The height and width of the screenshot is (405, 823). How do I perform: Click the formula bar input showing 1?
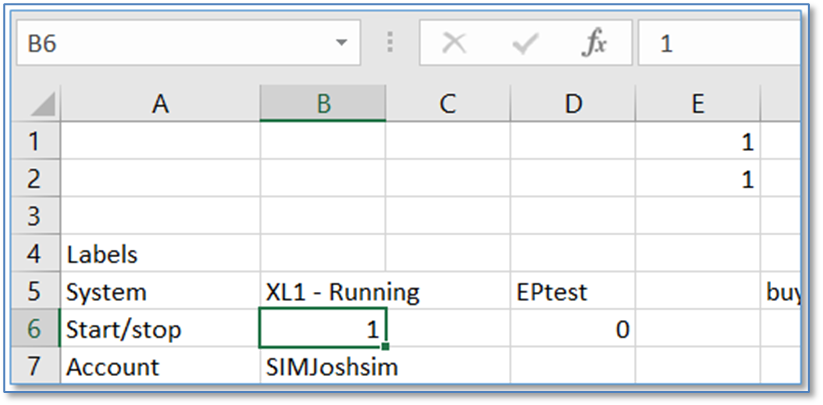pyautogui.click(x=720, y=44)
